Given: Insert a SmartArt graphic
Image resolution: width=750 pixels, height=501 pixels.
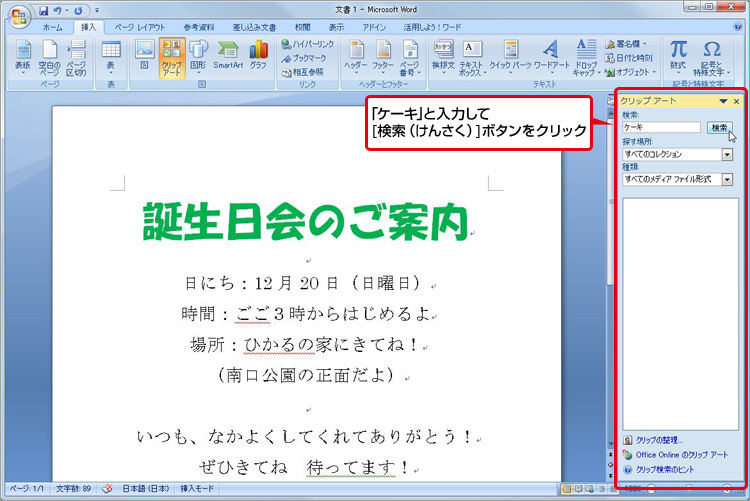Looking at the screenshot, I should pos(228,55).
